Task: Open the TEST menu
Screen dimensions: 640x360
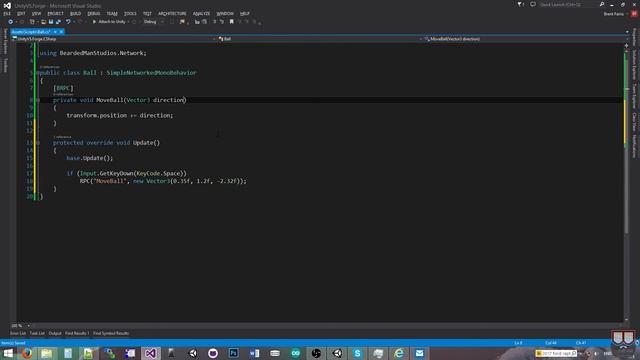Action: tap(147, 13)
